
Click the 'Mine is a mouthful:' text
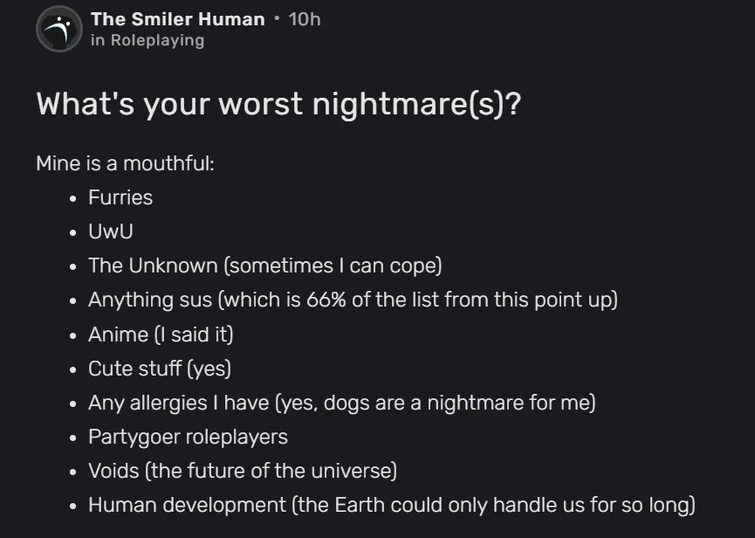[125, 163]
